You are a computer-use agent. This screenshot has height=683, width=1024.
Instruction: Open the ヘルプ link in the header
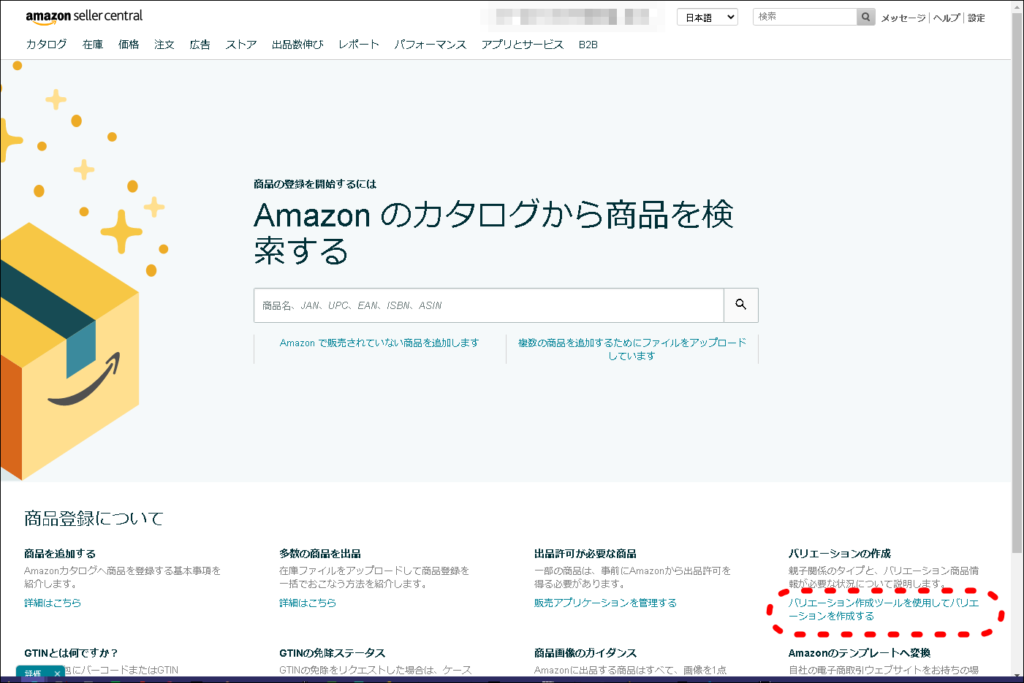pos(946,18)
